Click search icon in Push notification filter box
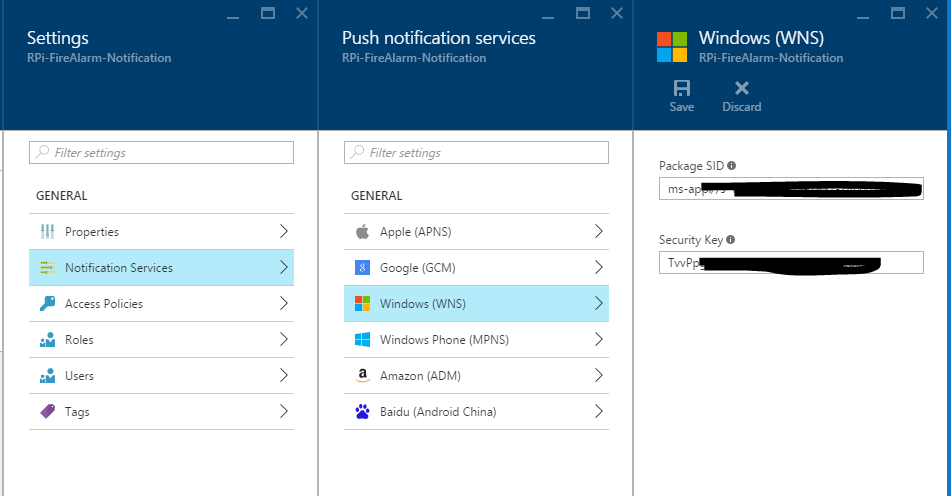951x496 pixels. click(357, 152)
